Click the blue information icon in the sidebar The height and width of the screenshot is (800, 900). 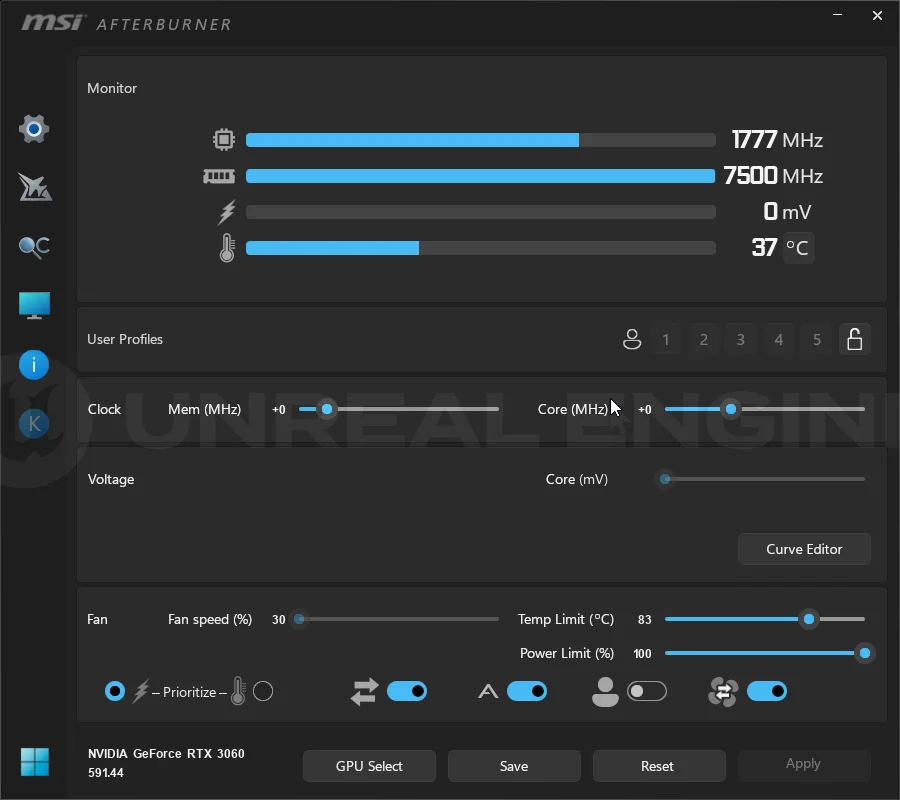click(34, 365)
